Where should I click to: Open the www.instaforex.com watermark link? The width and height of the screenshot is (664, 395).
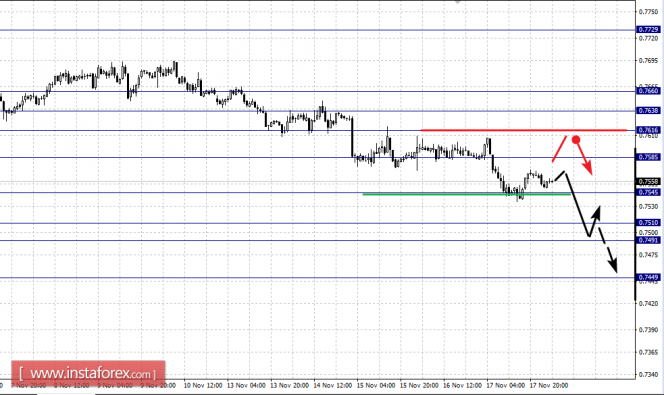[88, 374]
